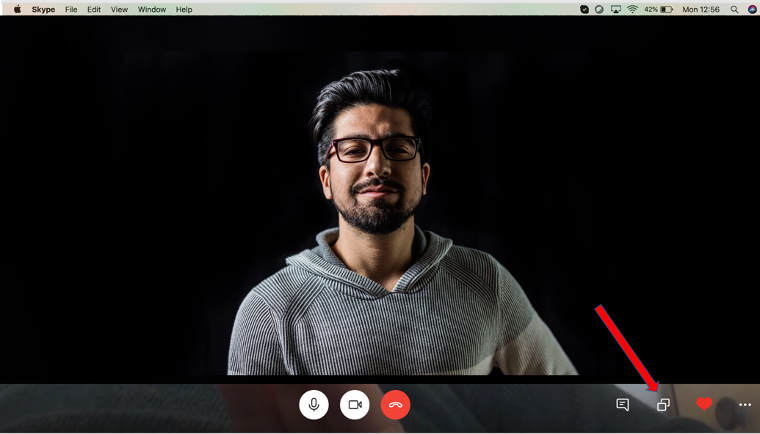Click the share screen icon
The height and width of the screenshot is (434, 760).
pyautogui.click(x=664, y=404)
